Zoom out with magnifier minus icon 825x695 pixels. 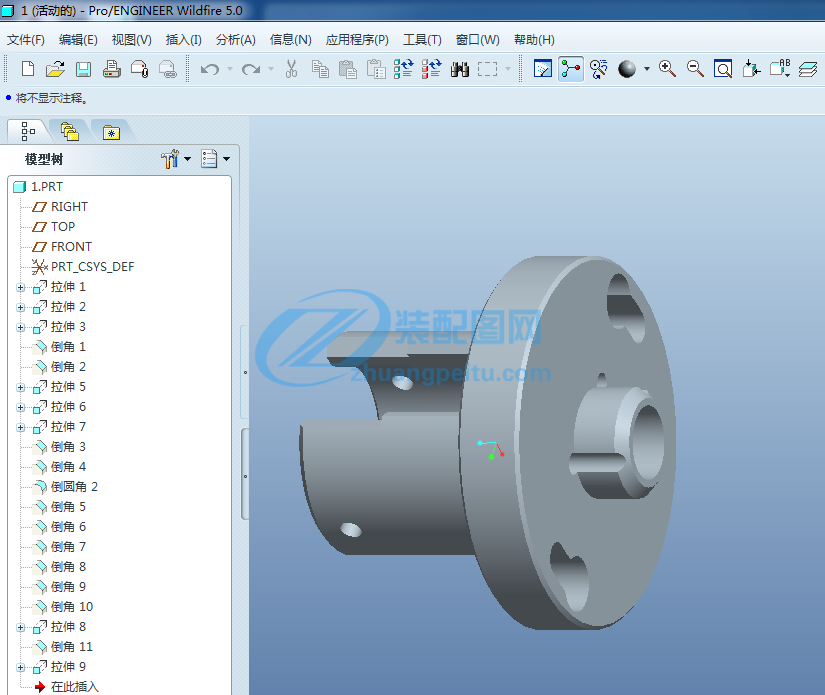click(695, 69)
